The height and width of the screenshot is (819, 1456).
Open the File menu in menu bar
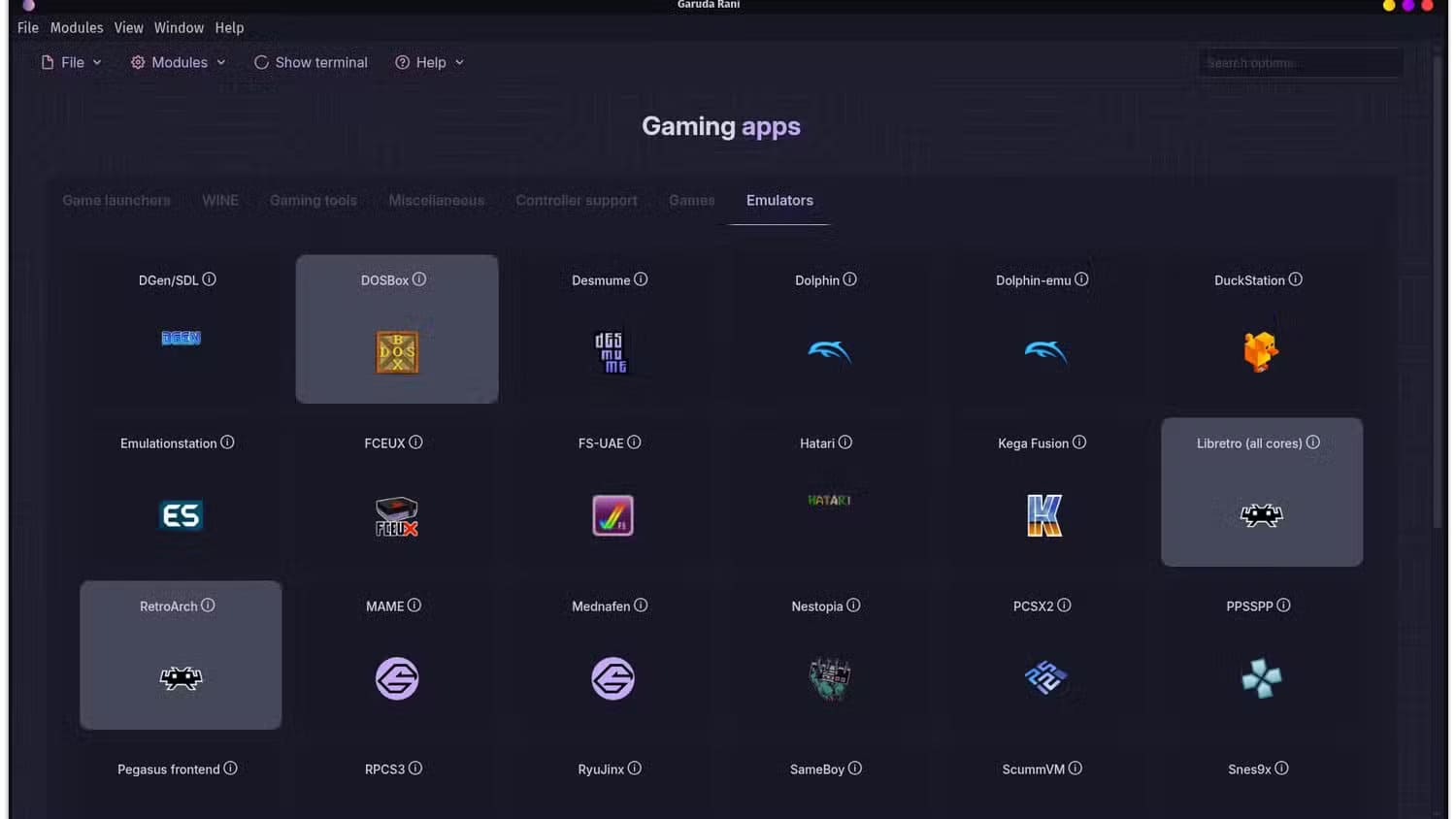(28, 28)
